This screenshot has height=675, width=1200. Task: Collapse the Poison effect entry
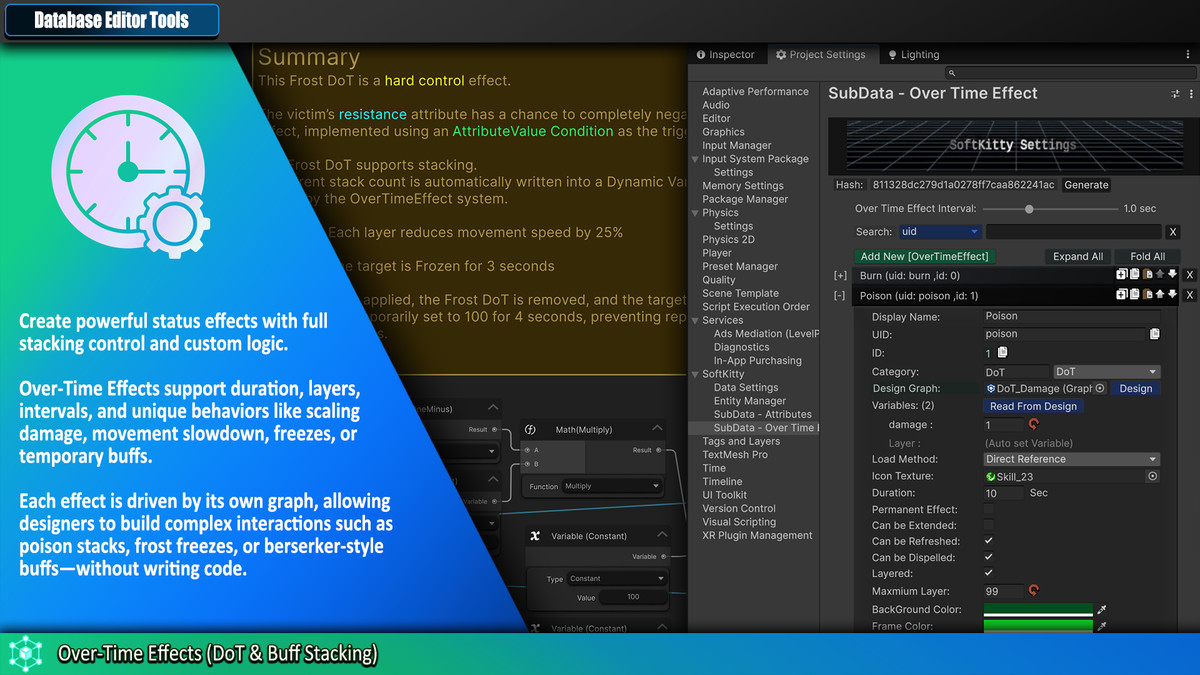(840, 293)
